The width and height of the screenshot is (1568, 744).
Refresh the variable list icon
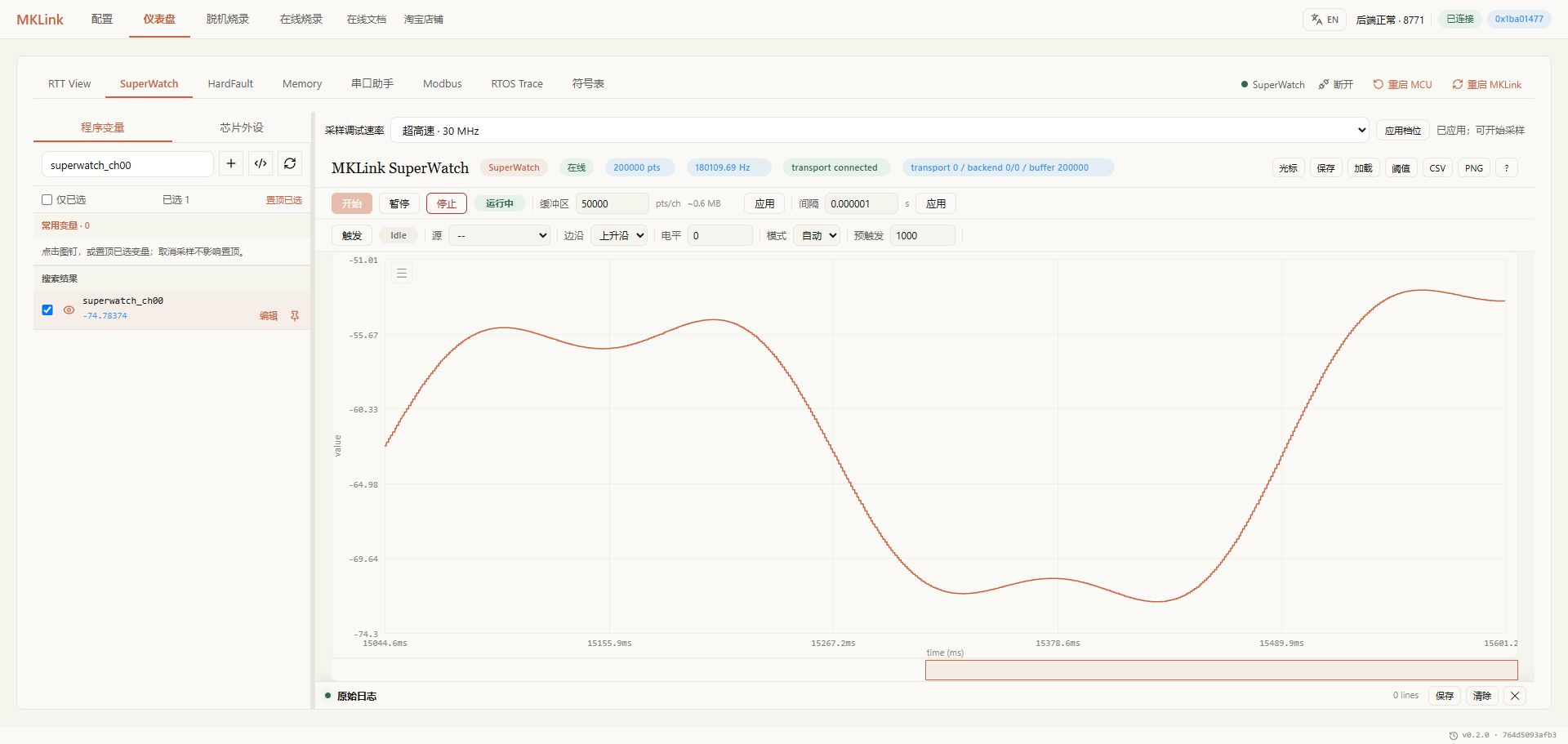[x=290, y=164]
